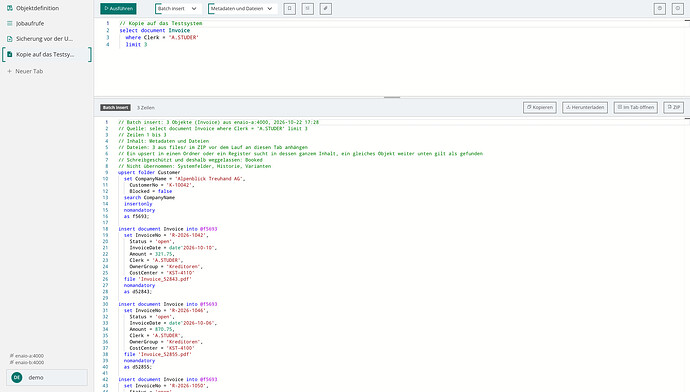Click the line 'as d52843;'
This screenshot has width=690, height=392.
point(138,292)
